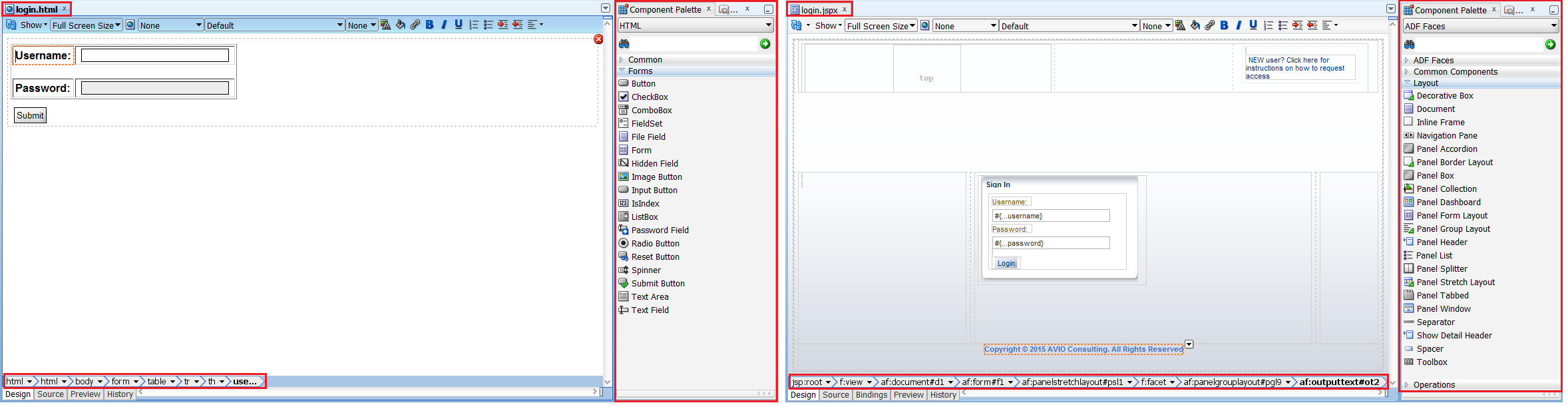
Task: Switch to Source tab in login.html
Action: pyautogui.click(x=51, y=394)
